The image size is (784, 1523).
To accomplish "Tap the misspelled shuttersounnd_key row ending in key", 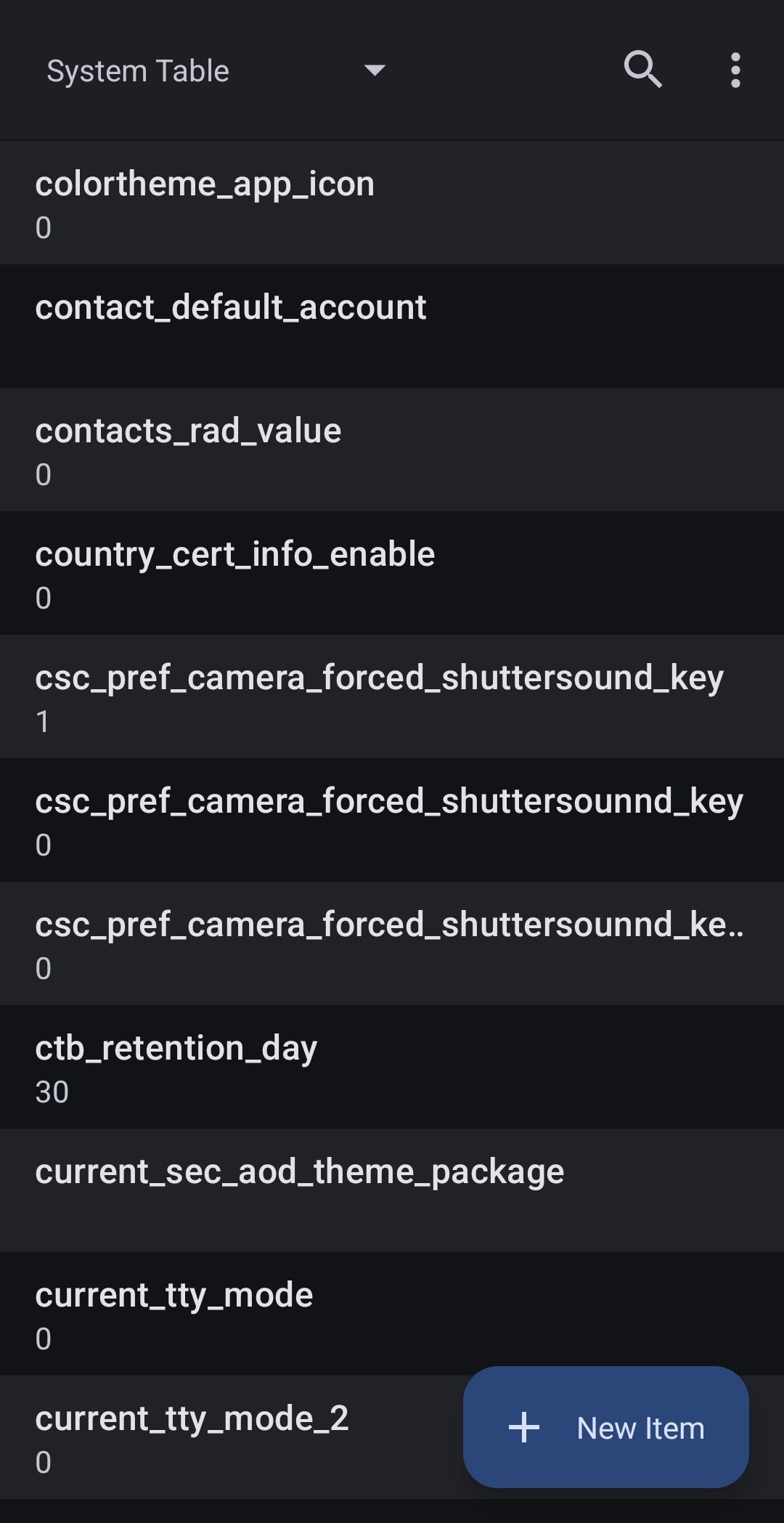I will click(x=389, y=802).
